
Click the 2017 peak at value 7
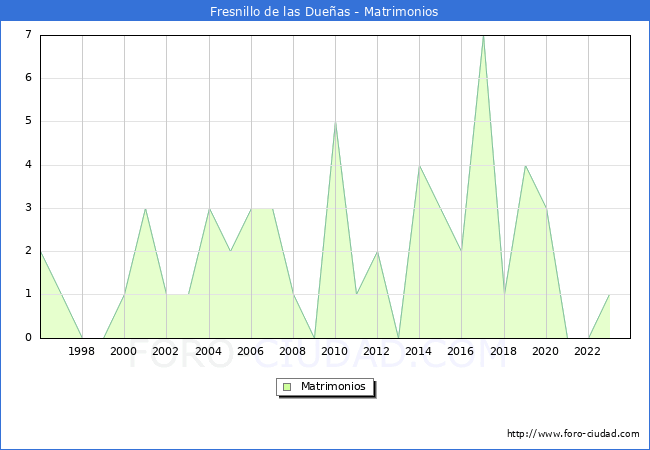483,36
